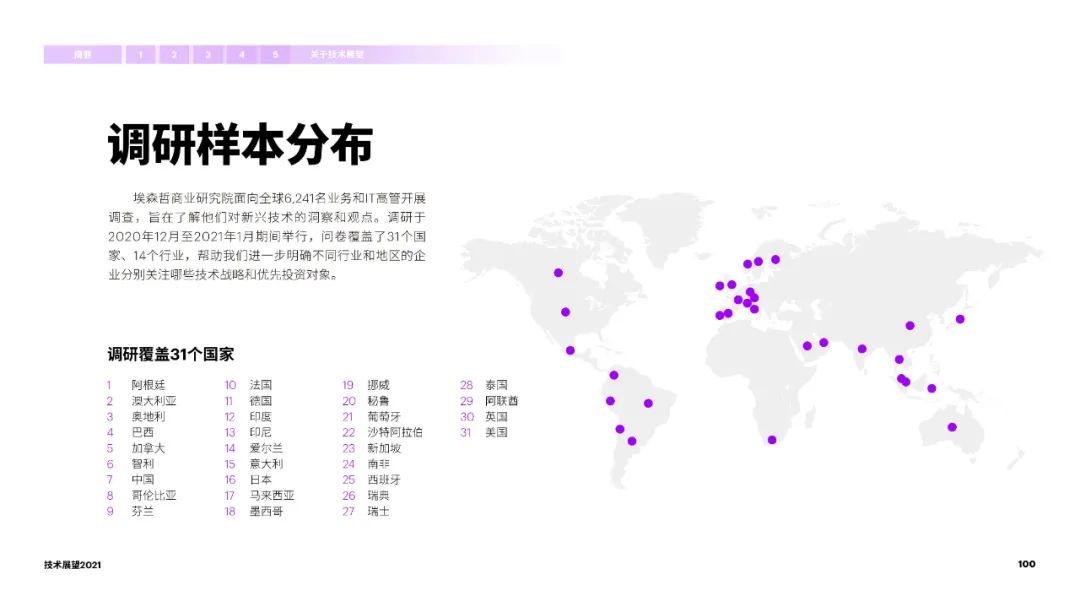Select the 马来西亚 entry in the country list
1080x607 pixels.
[271, 495]
